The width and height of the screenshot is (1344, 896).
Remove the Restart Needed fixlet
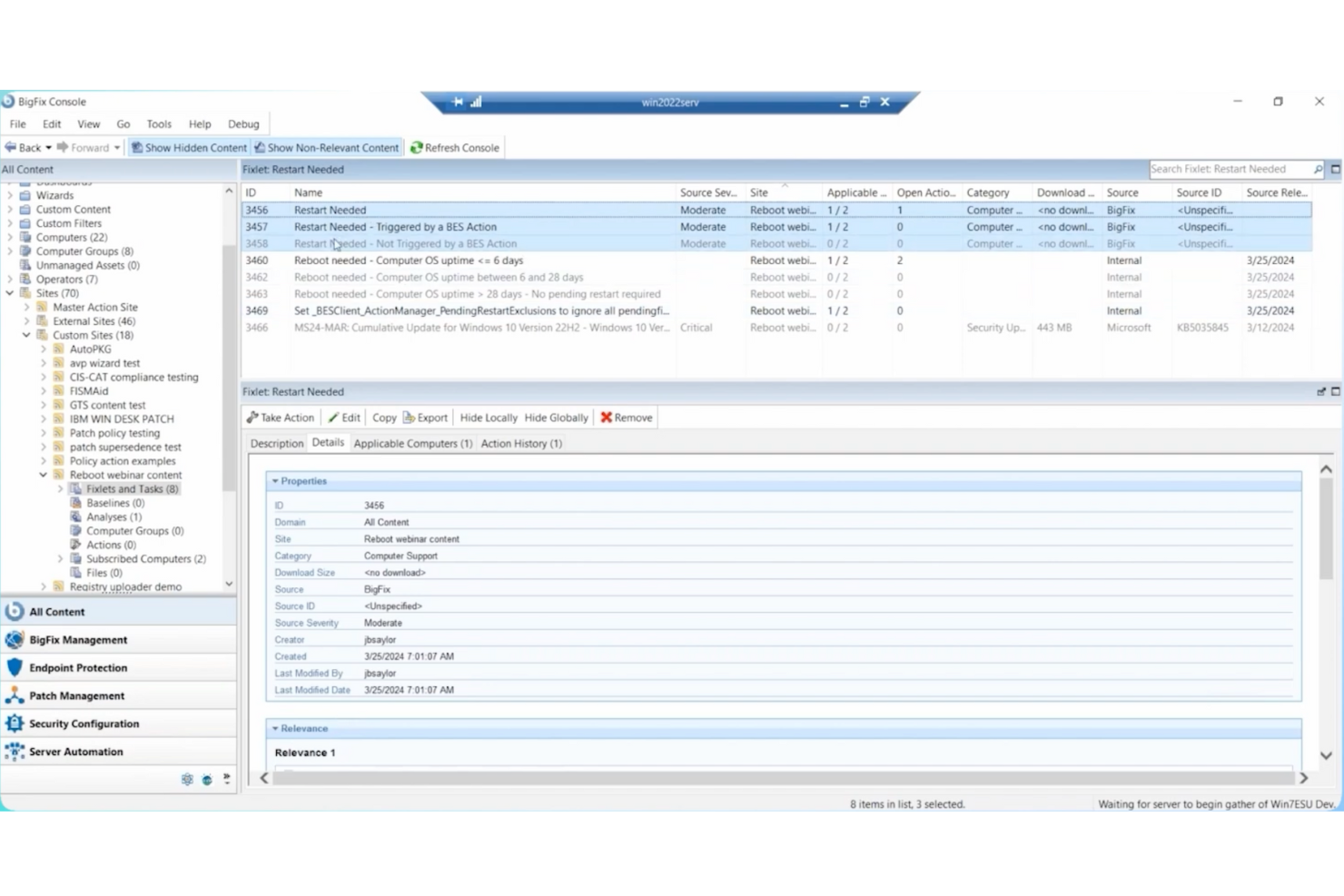coord(625,417)
